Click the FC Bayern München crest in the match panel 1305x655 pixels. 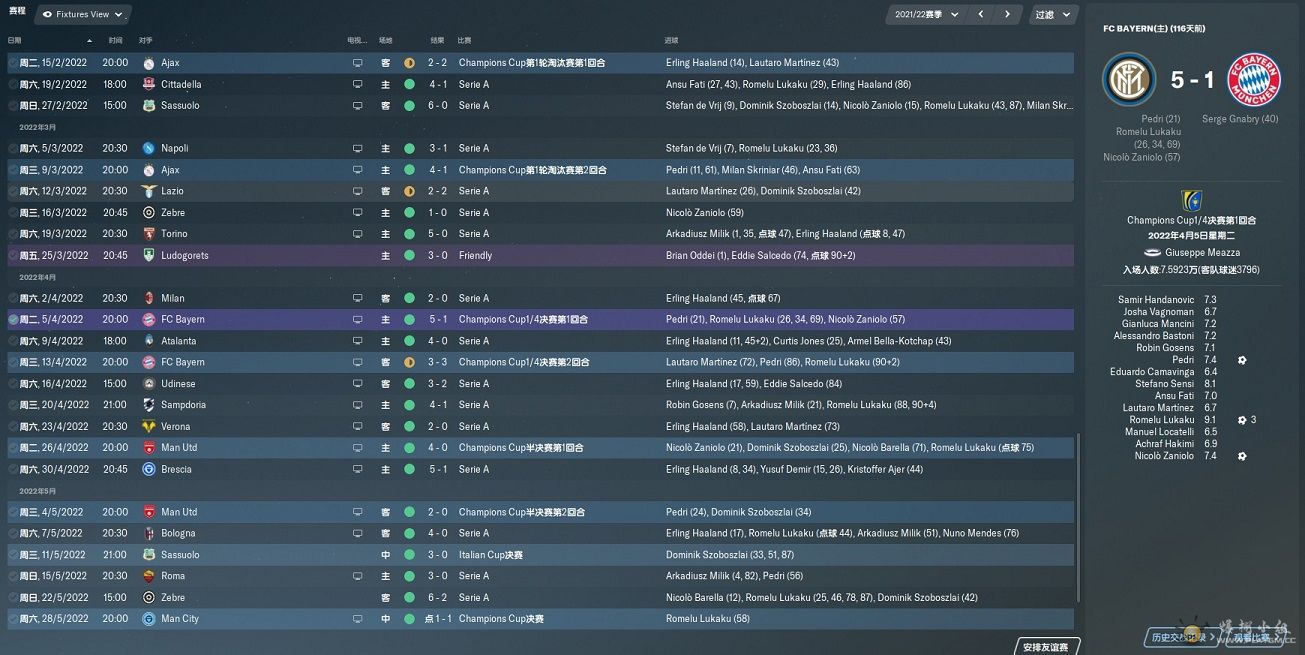pyautogui.click(x=1254, y=80)
